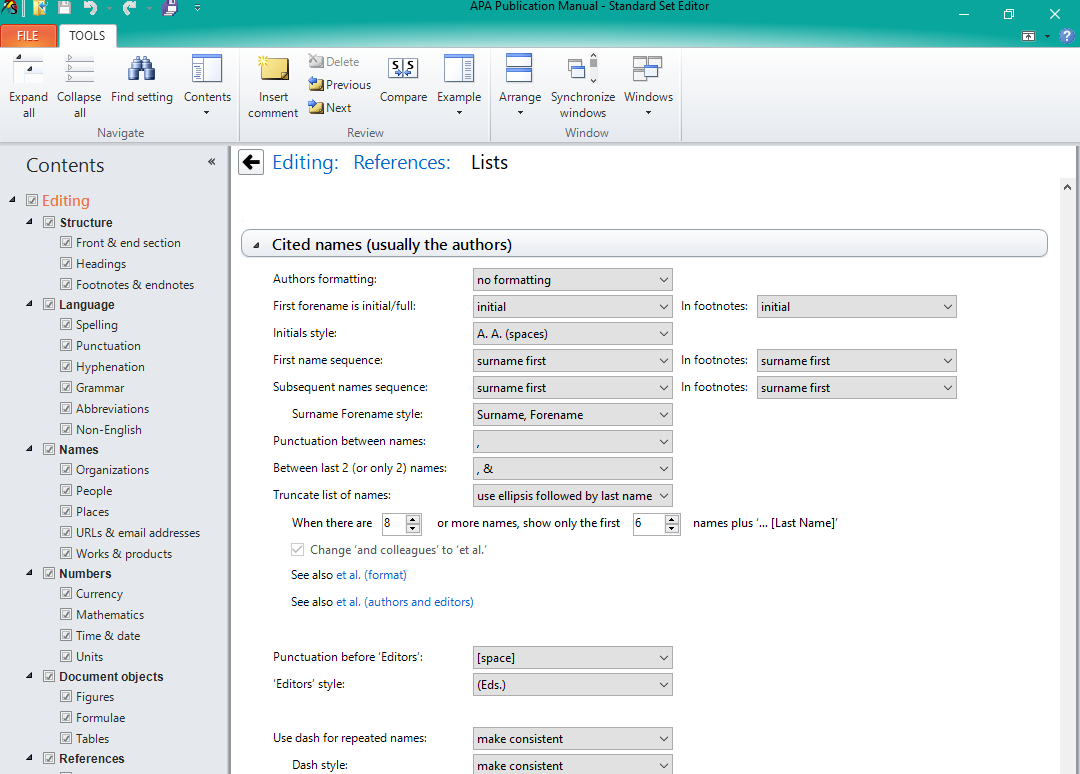Click the Collapse all icon
1080x774 pixels.
coord(79,70)
